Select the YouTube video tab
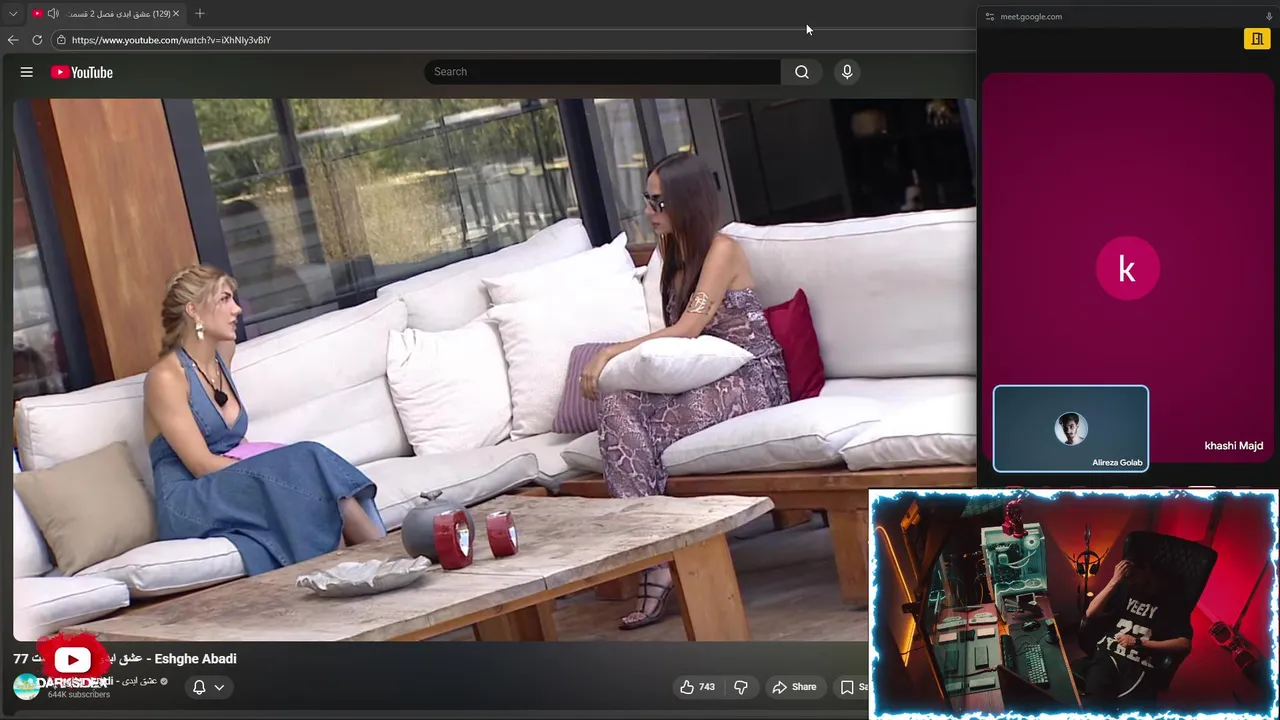The image size is (1280, 720). tap(105, 14)
